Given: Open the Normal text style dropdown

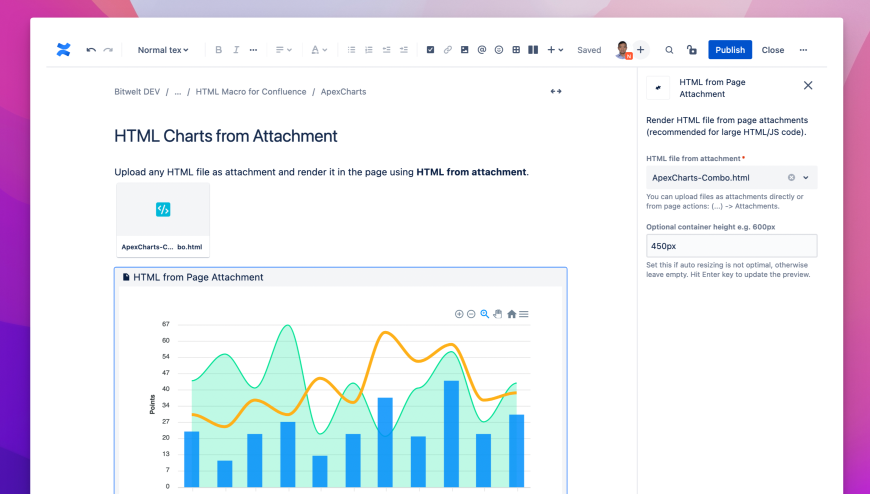Looking at the screenshot, I should tap(163, 50).
